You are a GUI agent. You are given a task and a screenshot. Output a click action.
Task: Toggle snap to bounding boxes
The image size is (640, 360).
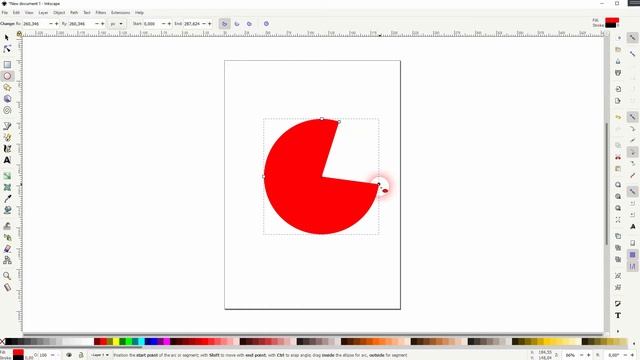tap(632, 54)
